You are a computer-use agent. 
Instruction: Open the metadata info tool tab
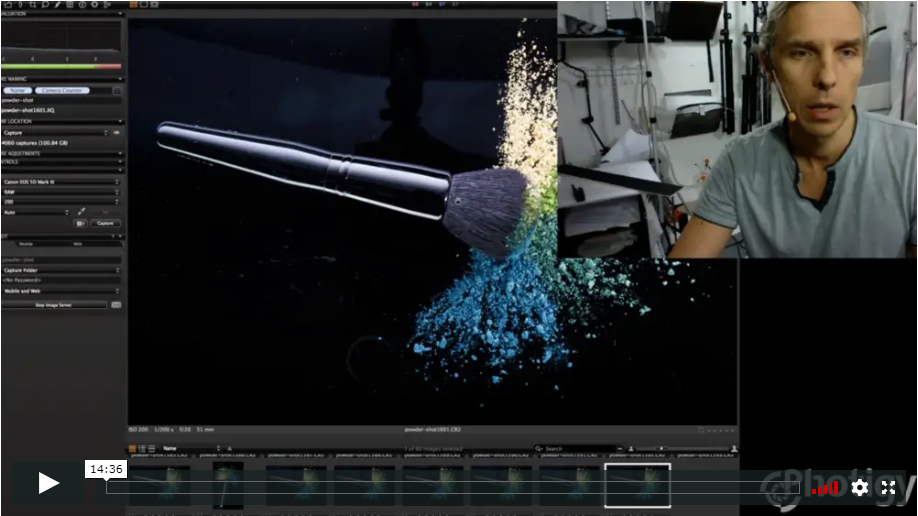point(82,5)
